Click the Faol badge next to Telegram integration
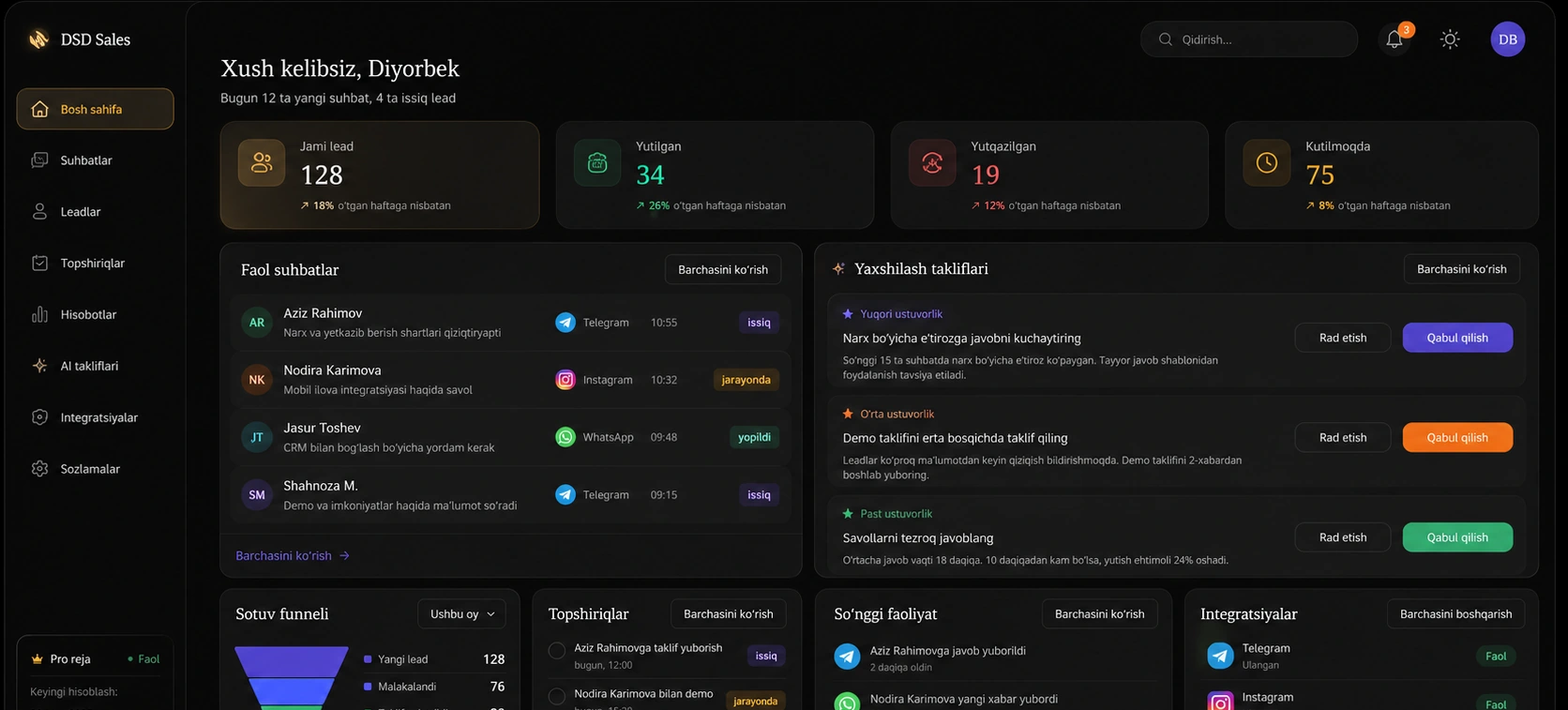The image size is (1568, 710). pyautogui.click(x=1496, y=657)
